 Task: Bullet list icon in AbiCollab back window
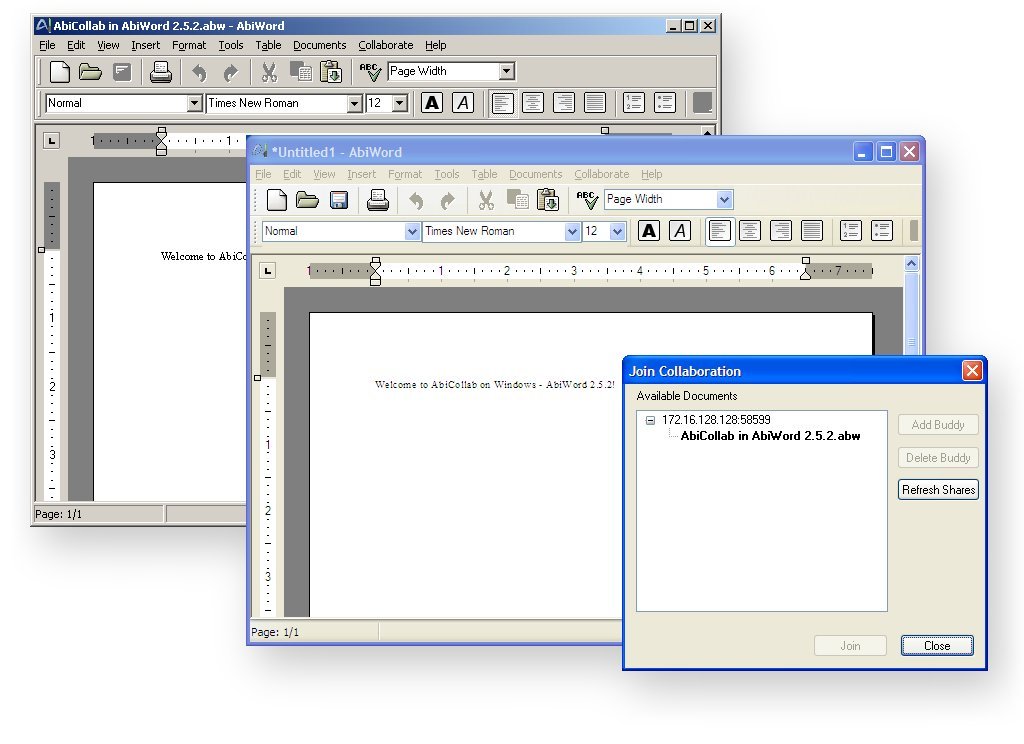665,103
